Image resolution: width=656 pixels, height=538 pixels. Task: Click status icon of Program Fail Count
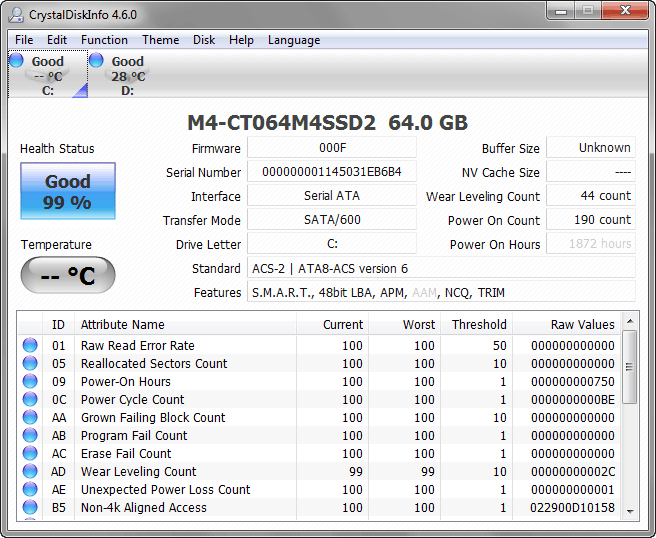pyautogui.click(x=30, y=436)
